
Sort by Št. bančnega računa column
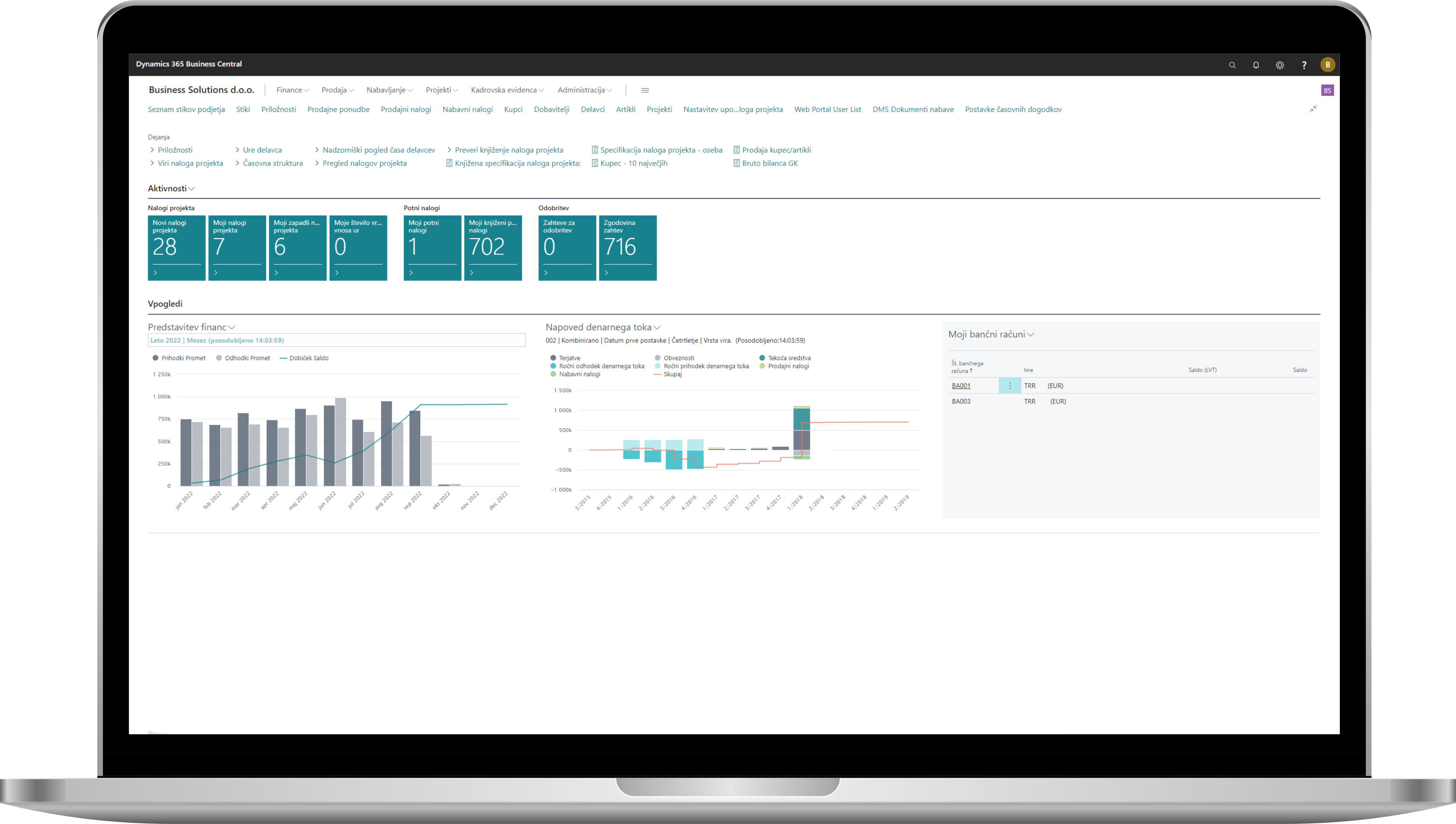[967, 367]
